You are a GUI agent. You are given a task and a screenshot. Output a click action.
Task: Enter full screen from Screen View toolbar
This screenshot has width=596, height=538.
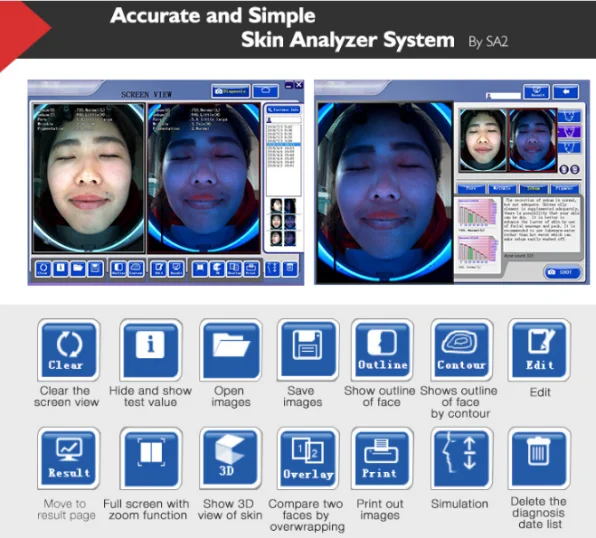click(200, 269)
